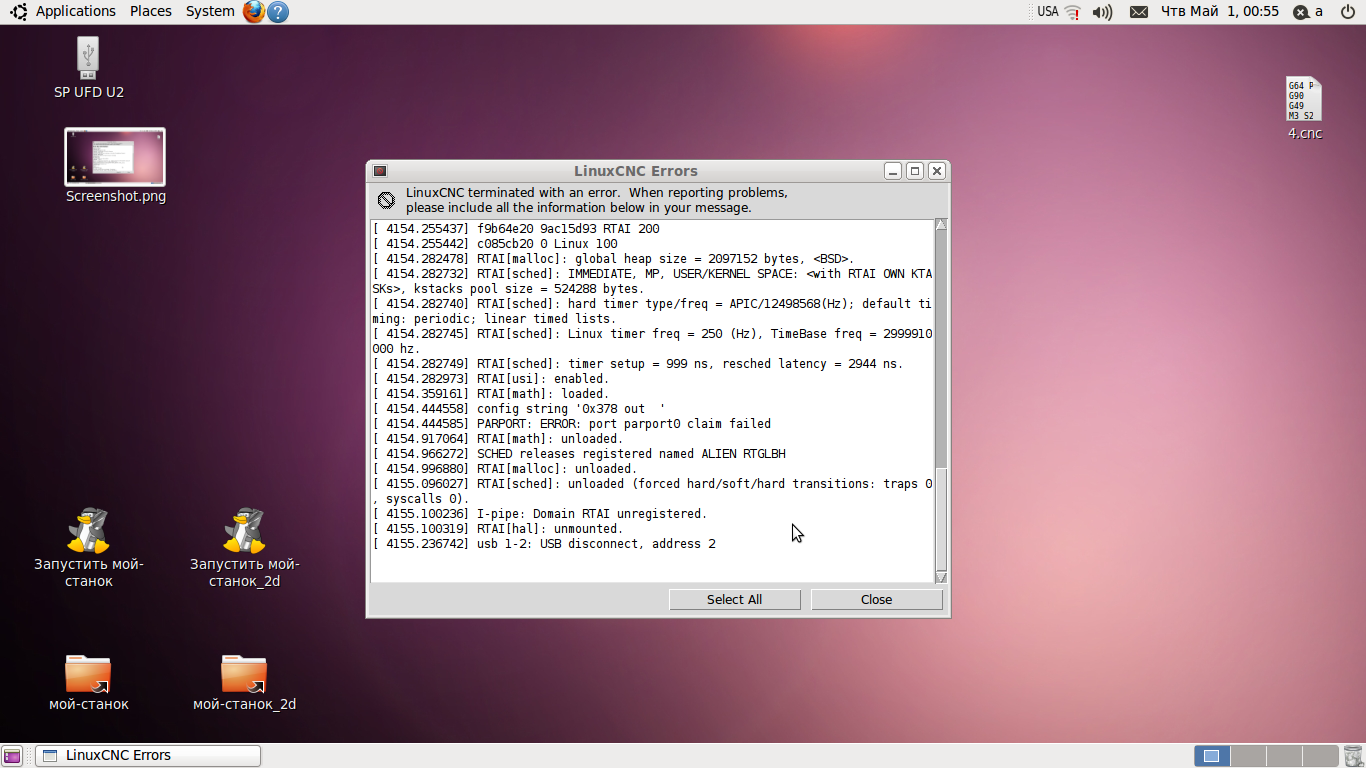
Task: Click the Close button in the error dialog
Action: coord(876,599)
